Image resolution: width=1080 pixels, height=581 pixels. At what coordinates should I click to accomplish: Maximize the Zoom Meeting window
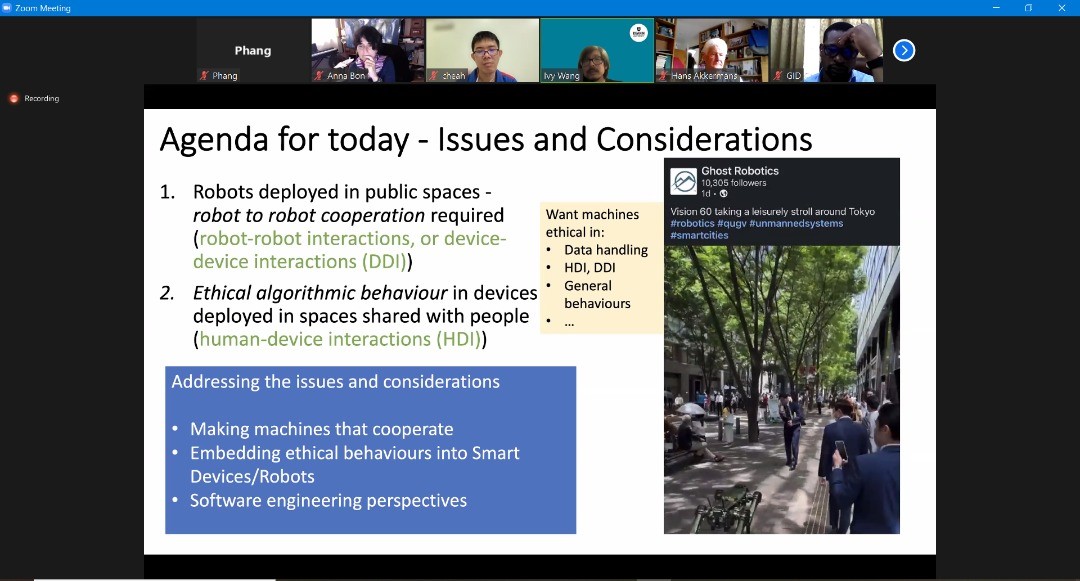pyautogui.click(x=1027, y=8)
